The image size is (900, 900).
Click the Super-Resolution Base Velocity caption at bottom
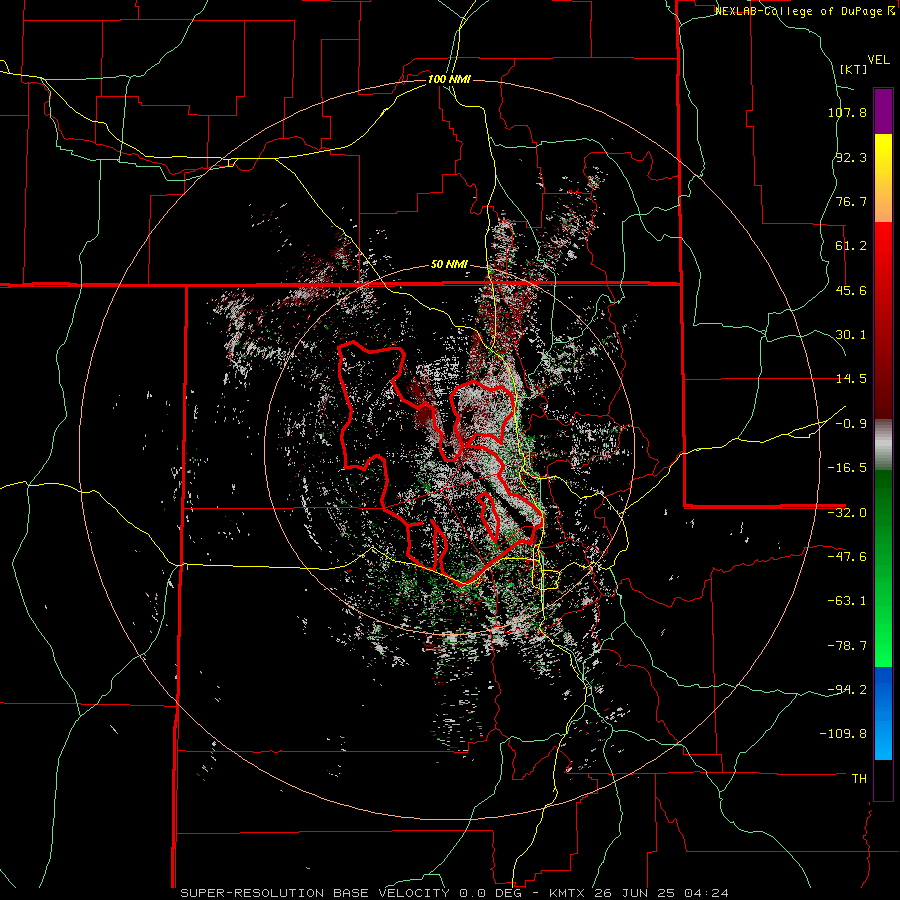[x=455, y=893]
